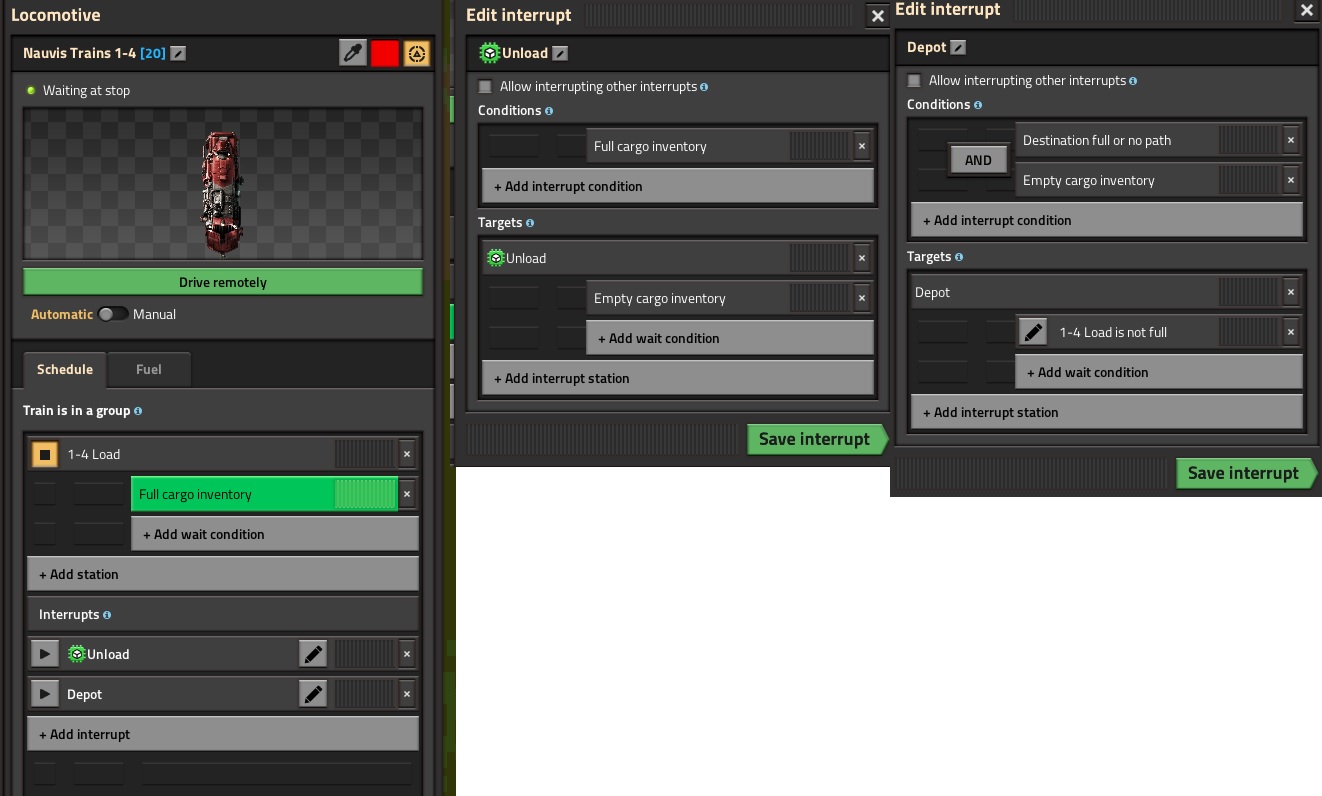Remove Full cargo inventory condition in Unload editor
This screenshot has height=796, width=1322.
coord(862,146)
